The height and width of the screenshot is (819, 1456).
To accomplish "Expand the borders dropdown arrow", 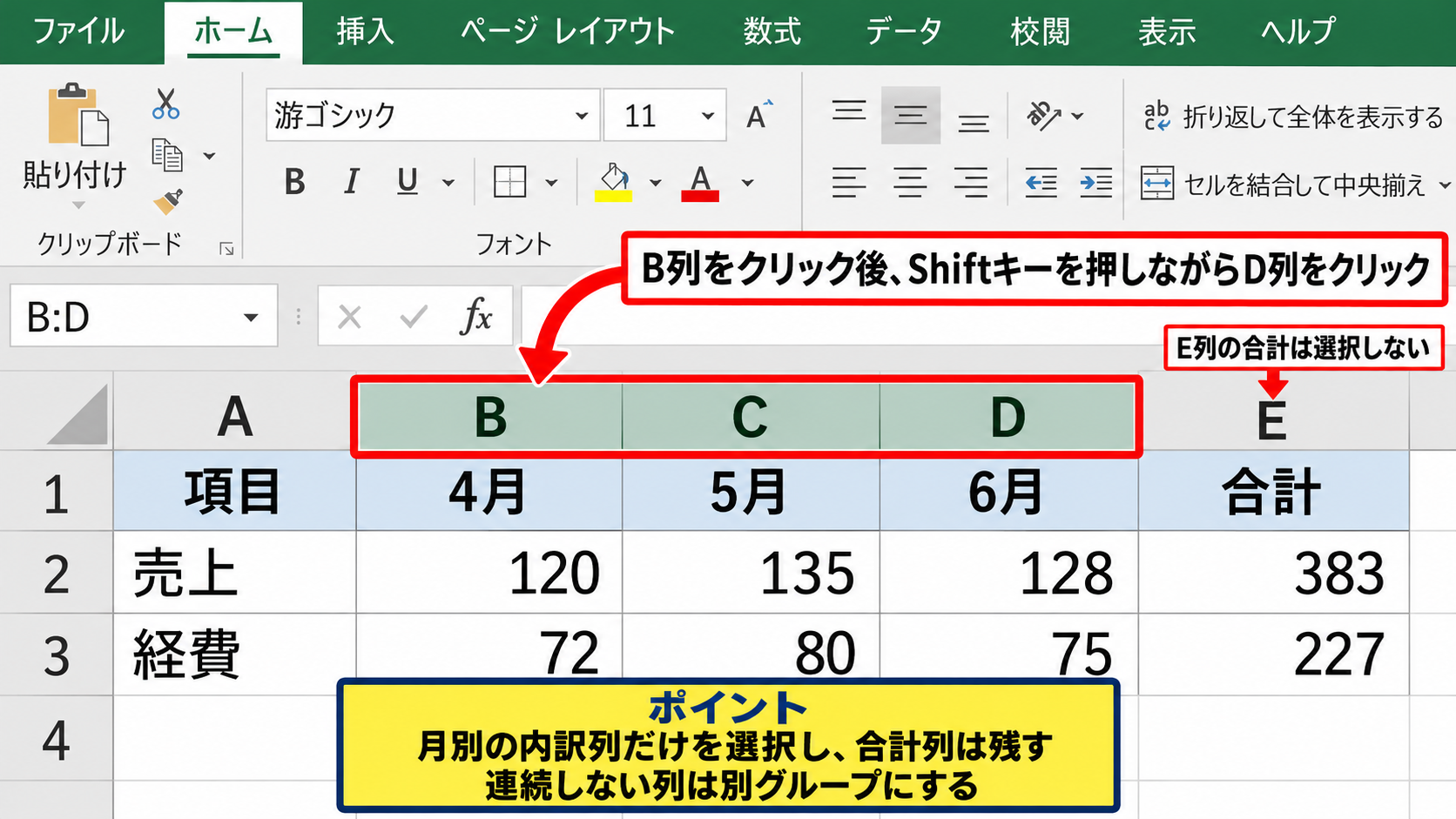I will tap(551, 183).
